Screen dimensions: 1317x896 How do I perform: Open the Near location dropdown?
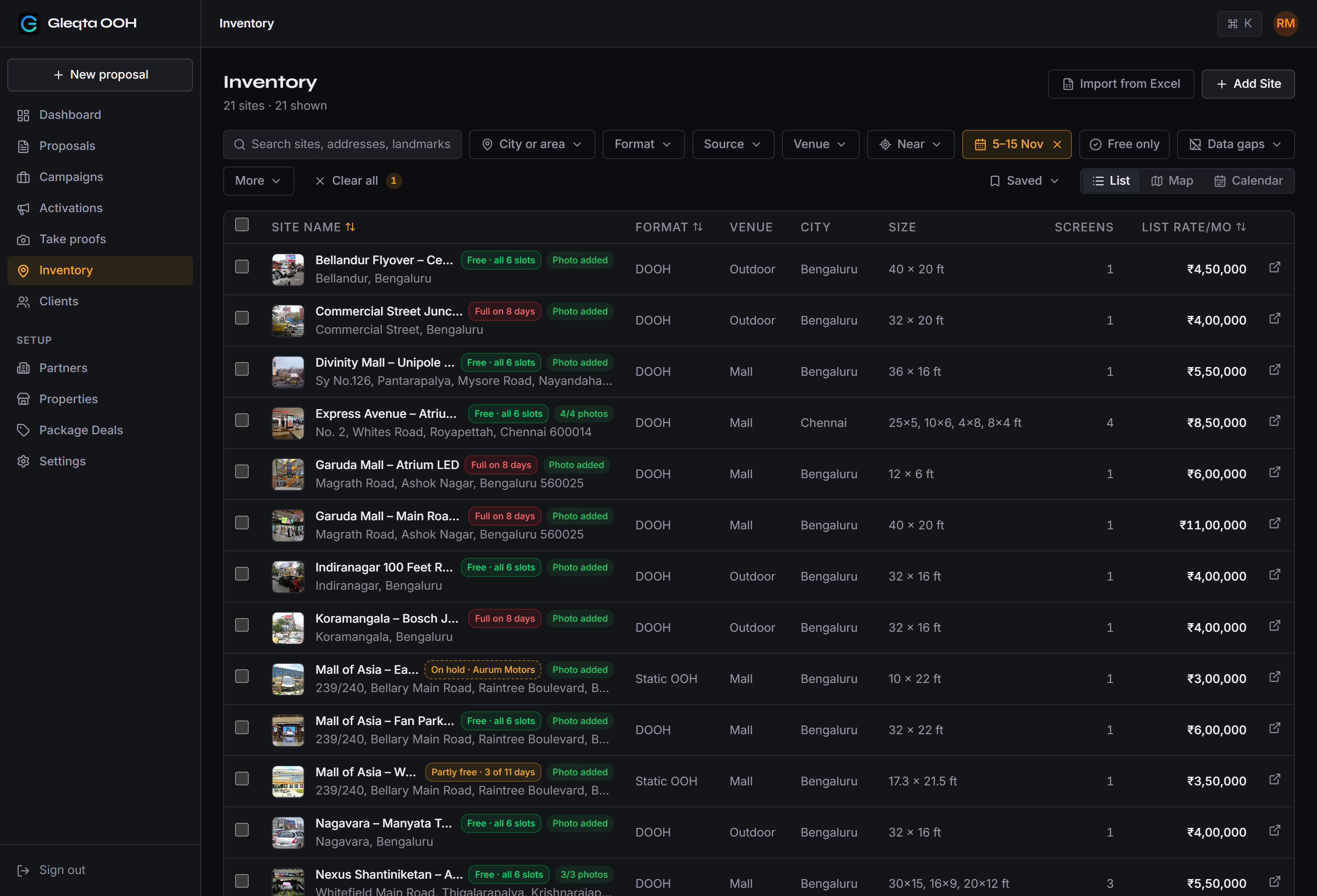pos(910,144)
